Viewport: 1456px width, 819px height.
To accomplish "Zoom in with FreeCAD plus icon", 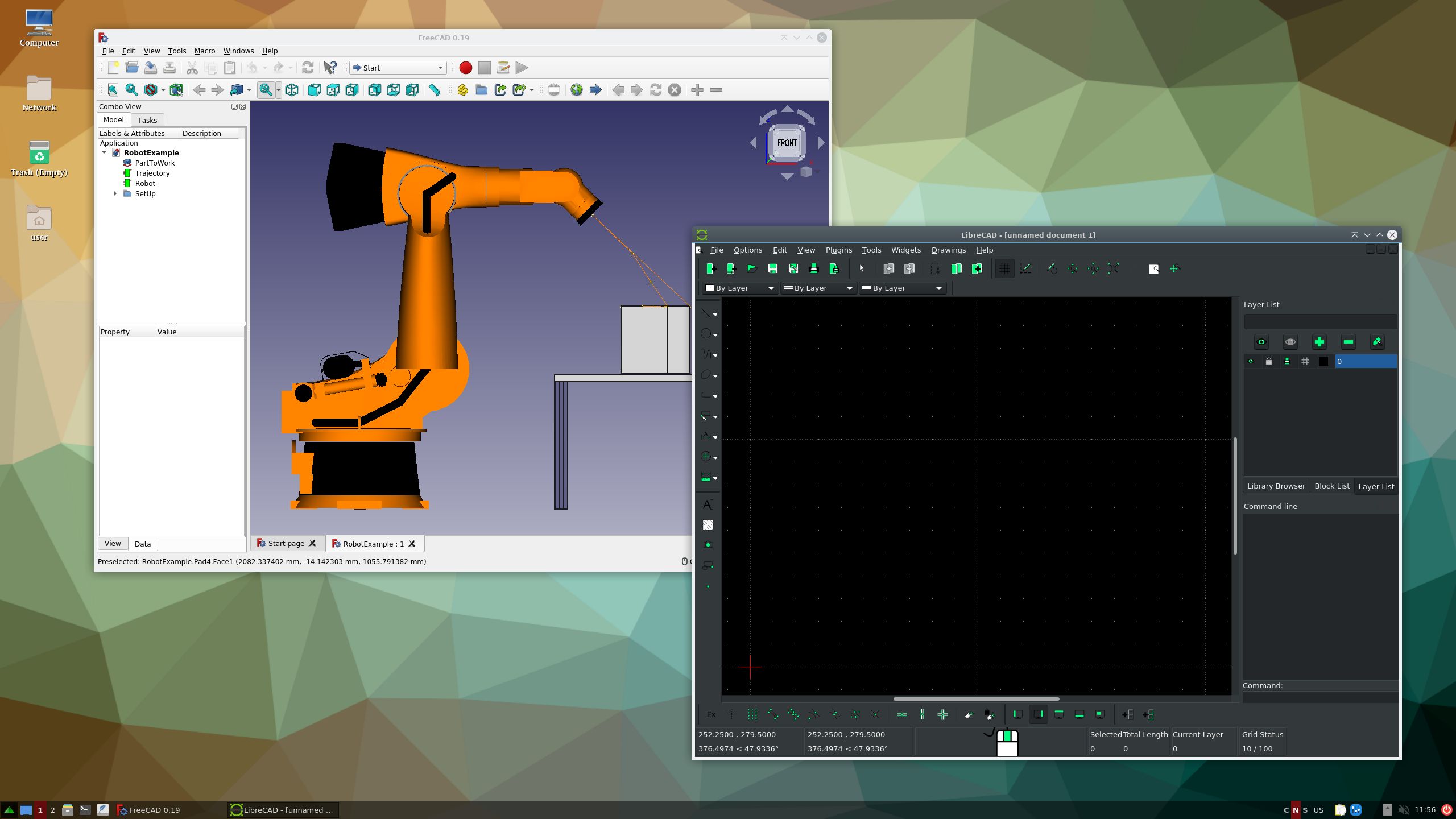I will tap(697, 90).
